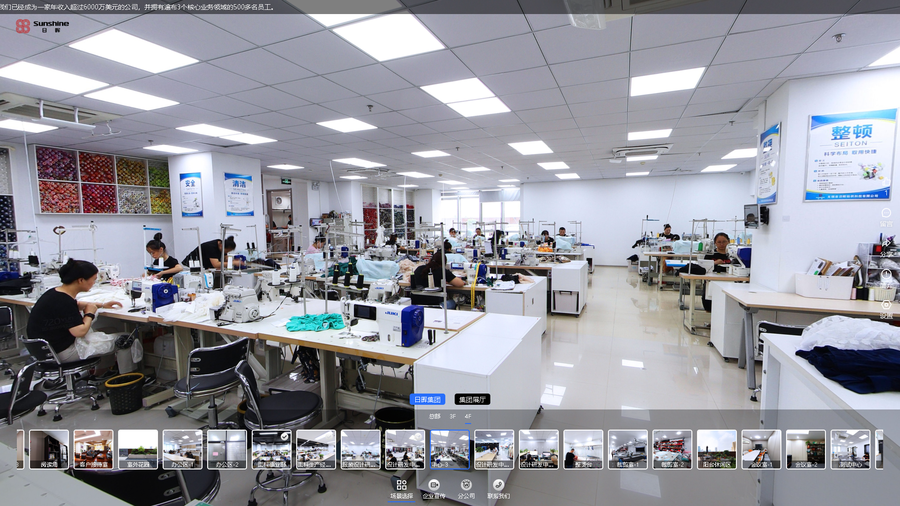The height and width of the screenshot is (506, 900).
Task: Switch to the 4F floor tab
Action: click(468, 417)
